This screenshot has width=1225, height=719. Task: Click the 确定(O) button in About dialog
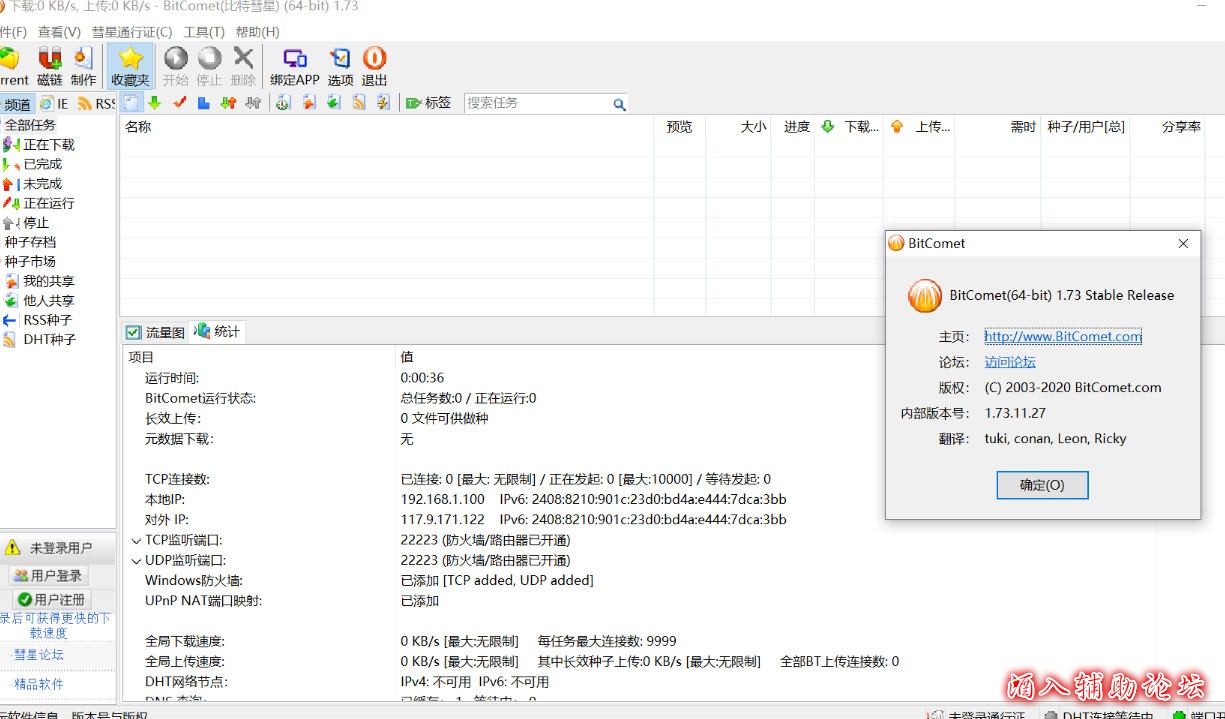point(1042,485)
